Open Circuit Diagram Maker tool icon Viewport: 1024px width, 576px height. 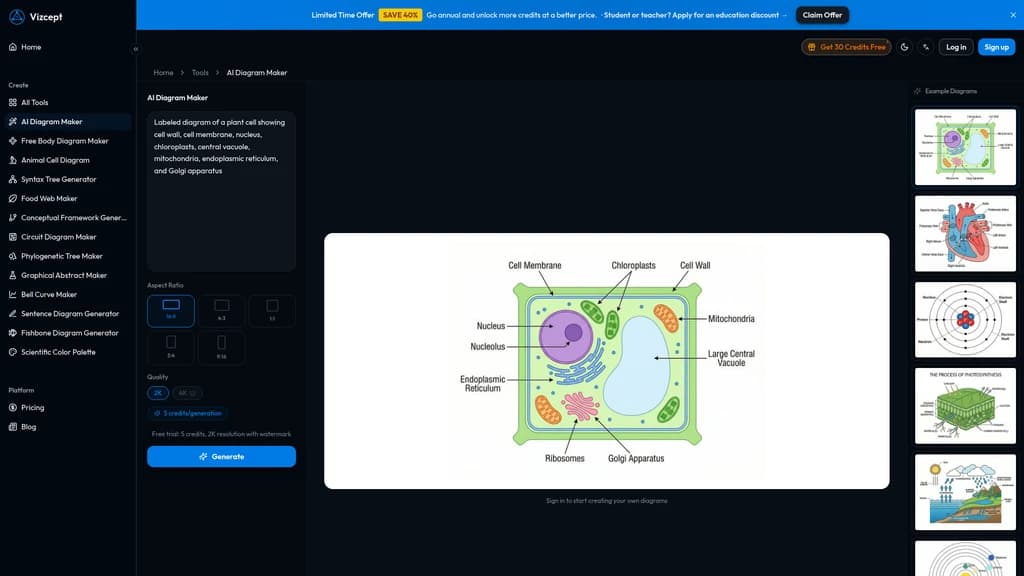[x=12, y=237]
